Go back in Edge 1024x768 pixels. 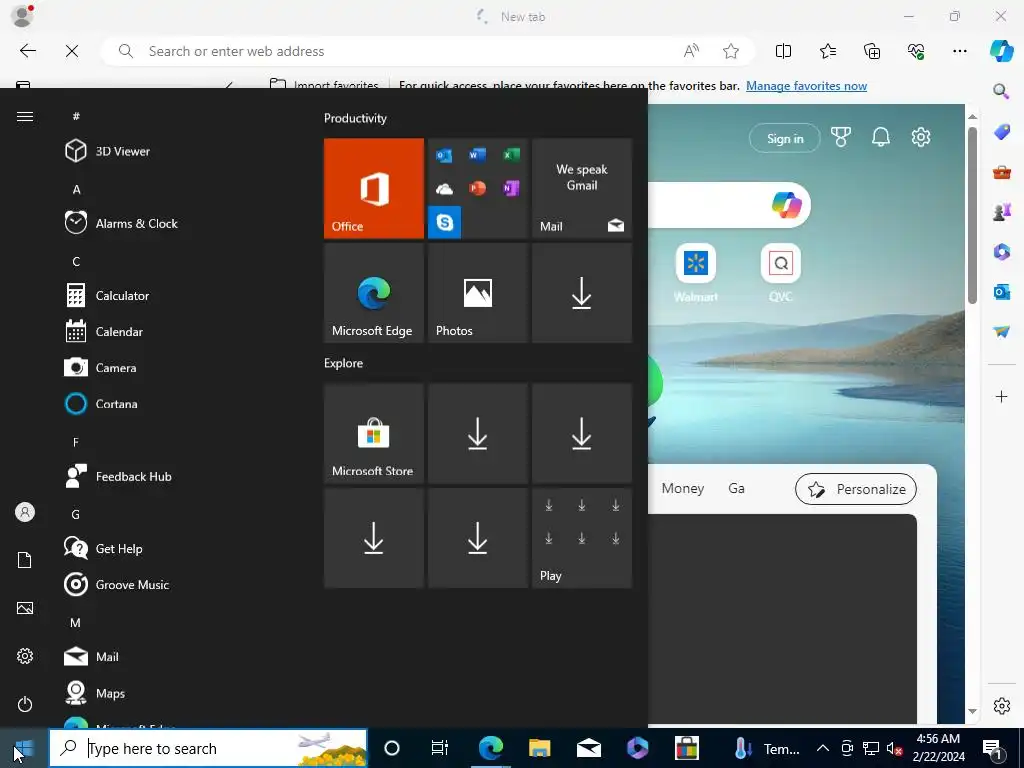coord(27,51)
